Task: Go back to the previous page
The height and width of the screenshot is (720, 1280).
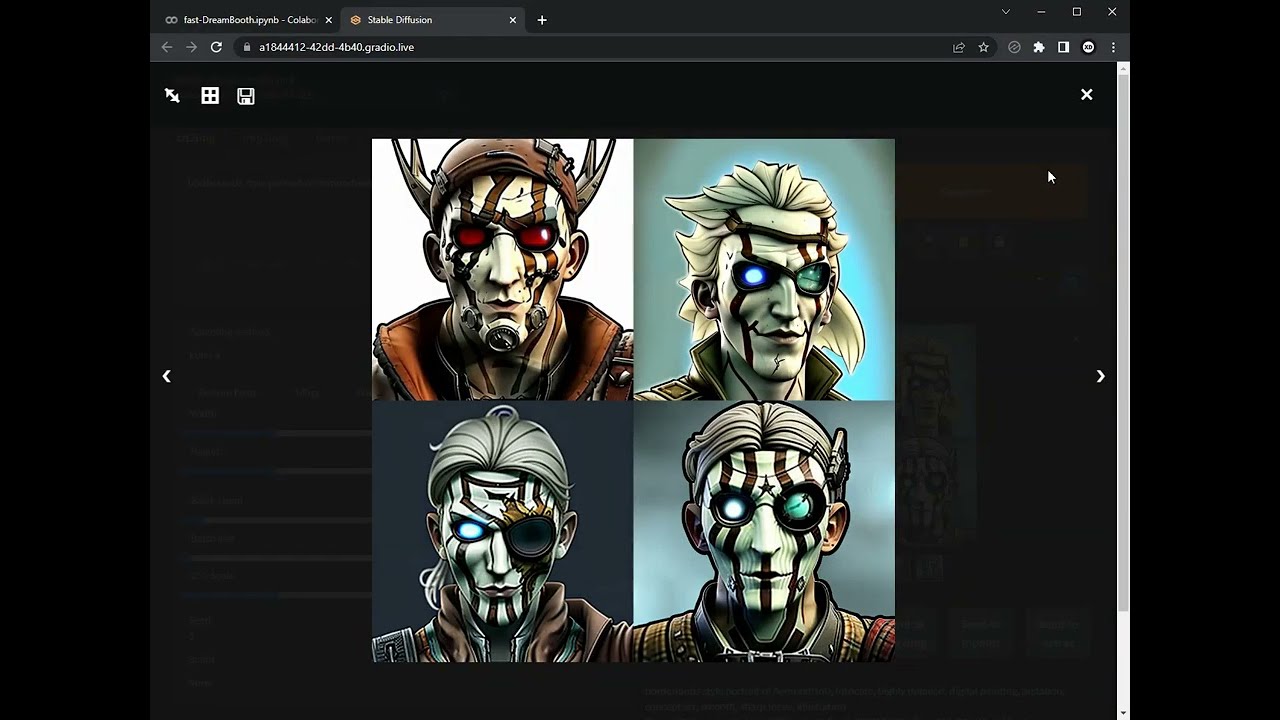Action: pyautogui.click(x=167, y=47)
